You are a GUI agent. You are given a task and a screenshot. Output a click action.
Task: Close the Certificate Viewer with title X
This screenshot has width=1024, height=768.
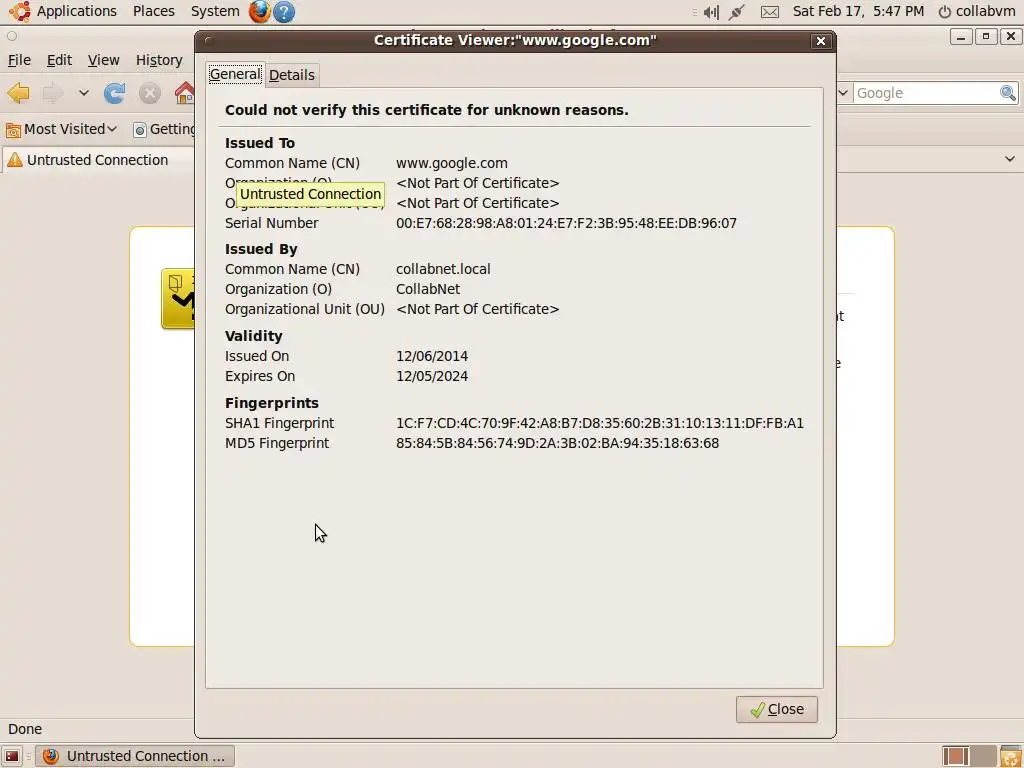[821, 41]
